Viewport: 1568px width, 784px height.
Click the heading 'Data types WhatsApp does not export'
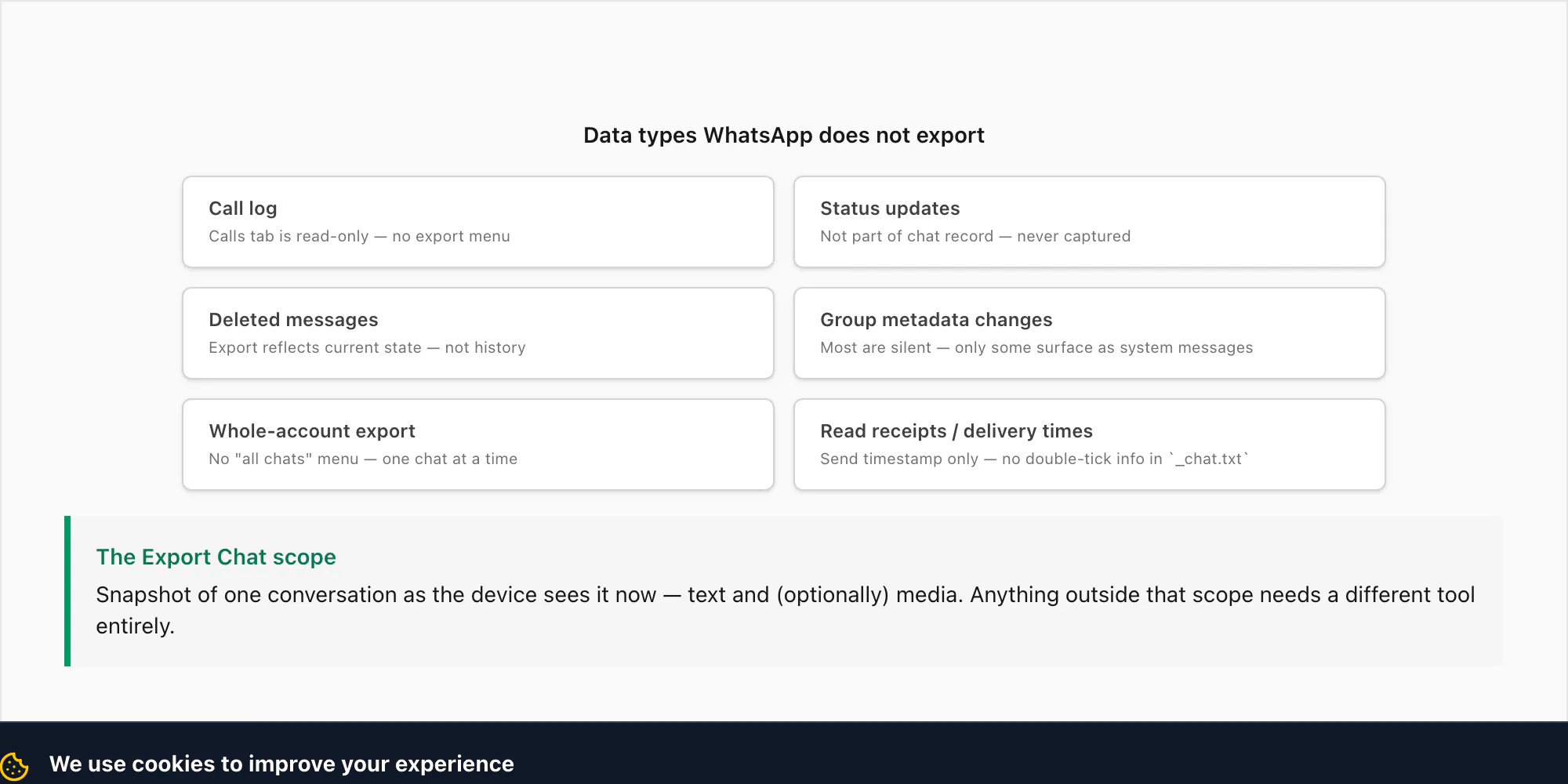pyautogui.click(x=784, y=136)
